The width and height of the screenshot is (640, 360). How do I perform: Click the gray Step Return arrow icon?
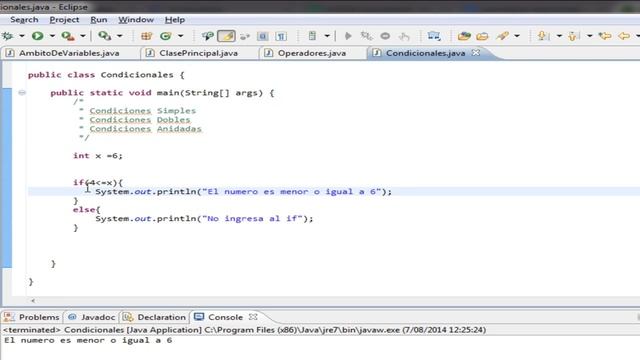point(404,36)
